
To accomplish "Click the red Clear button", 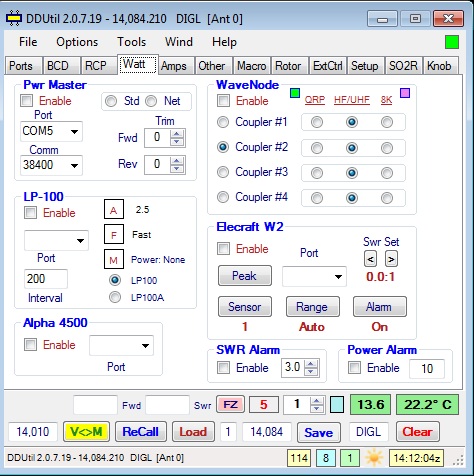I will pyautogui.click(x=417, y=432).
